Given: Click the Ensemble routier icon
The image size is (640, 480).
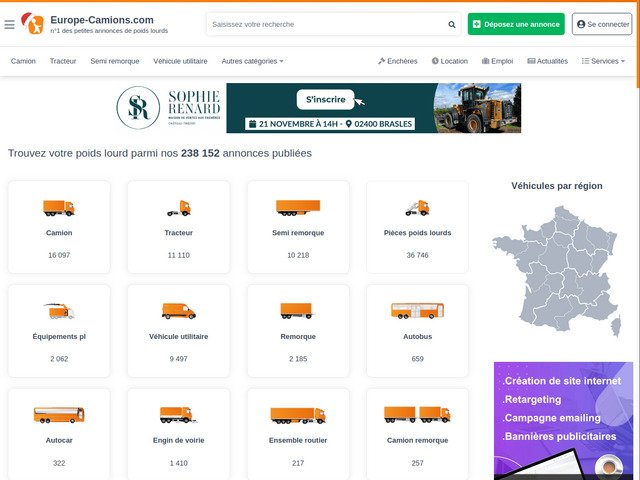Looking at the screenshot, I should 298,415.
